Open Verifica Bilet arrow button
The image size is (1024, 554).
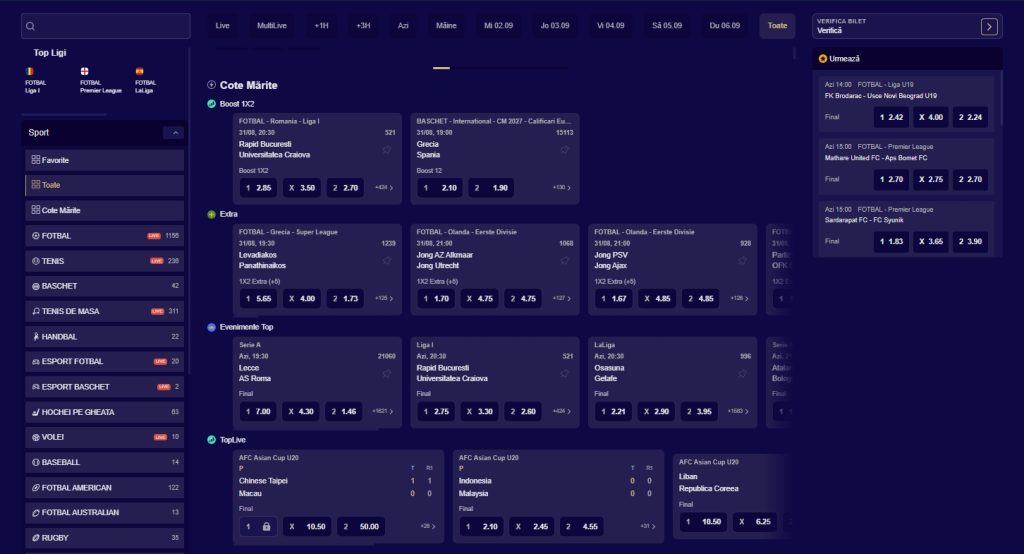(x=989, y=27)
